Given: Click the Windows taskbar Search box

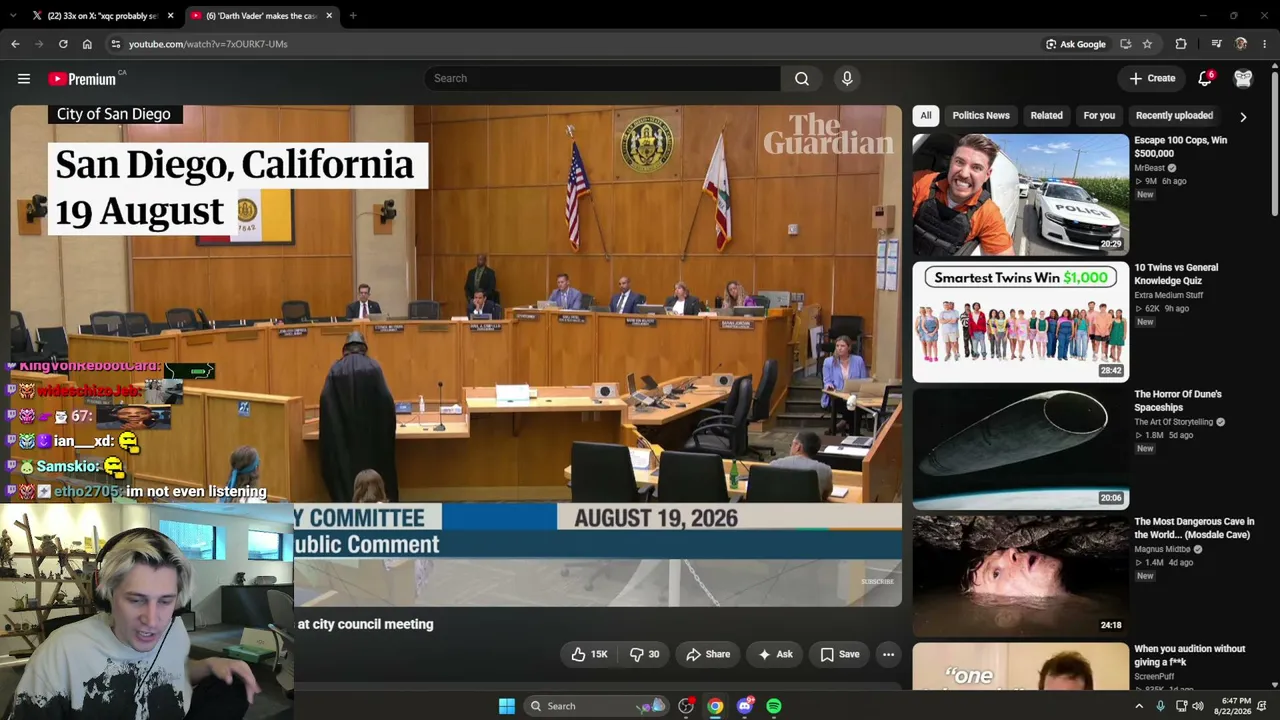Looking at the screenshot, I should [596, 706].
